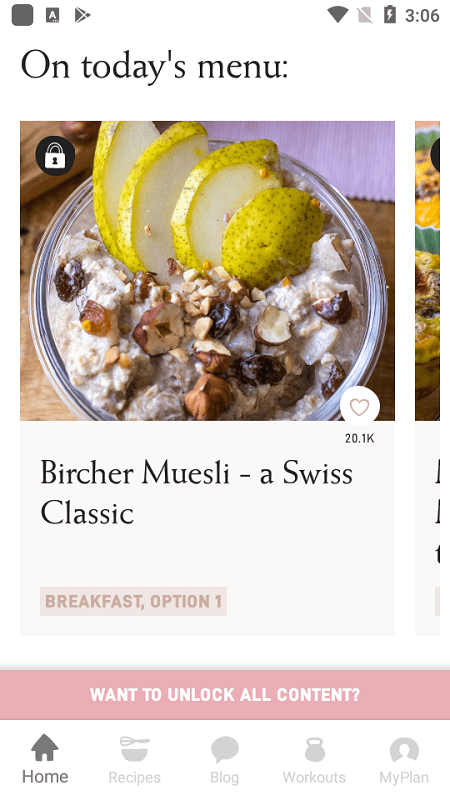Open MyPlan via the profile avatar icon
450x800 pixels.
pyautogui.click(x=404, y=749)
